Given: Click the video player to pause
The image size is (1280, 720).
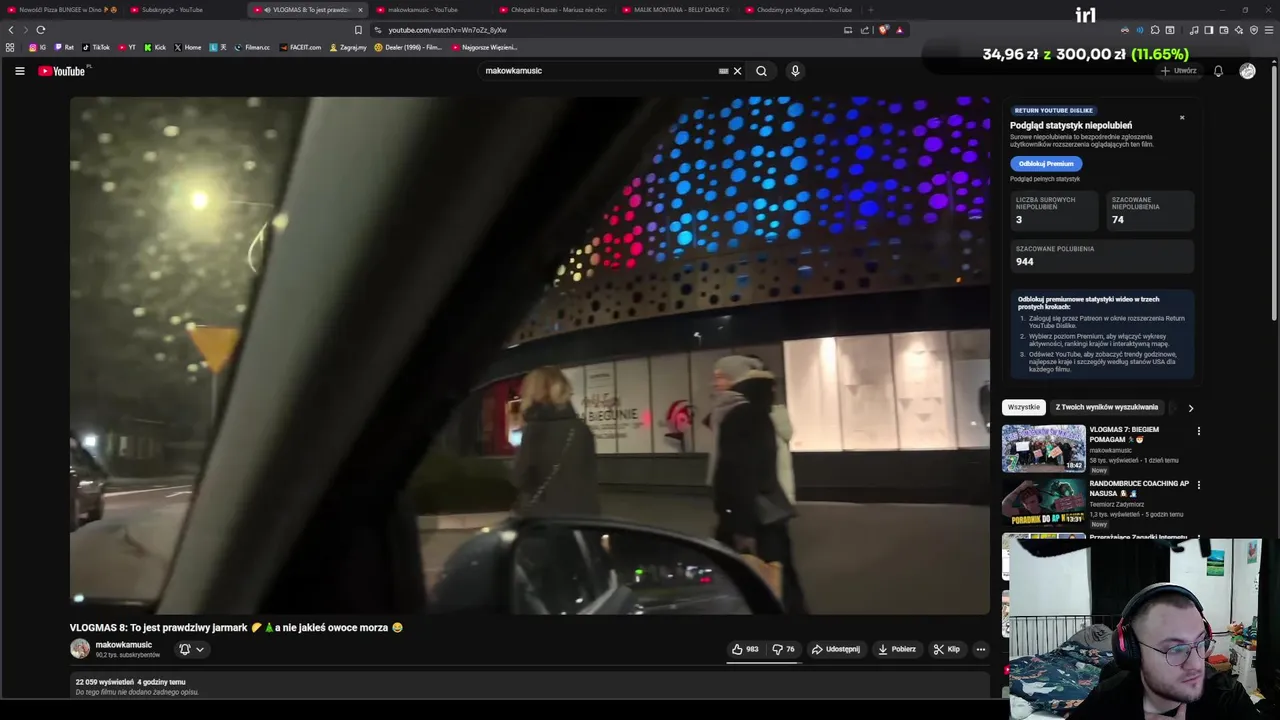Looking at the screenshot, I should [530, 355].
